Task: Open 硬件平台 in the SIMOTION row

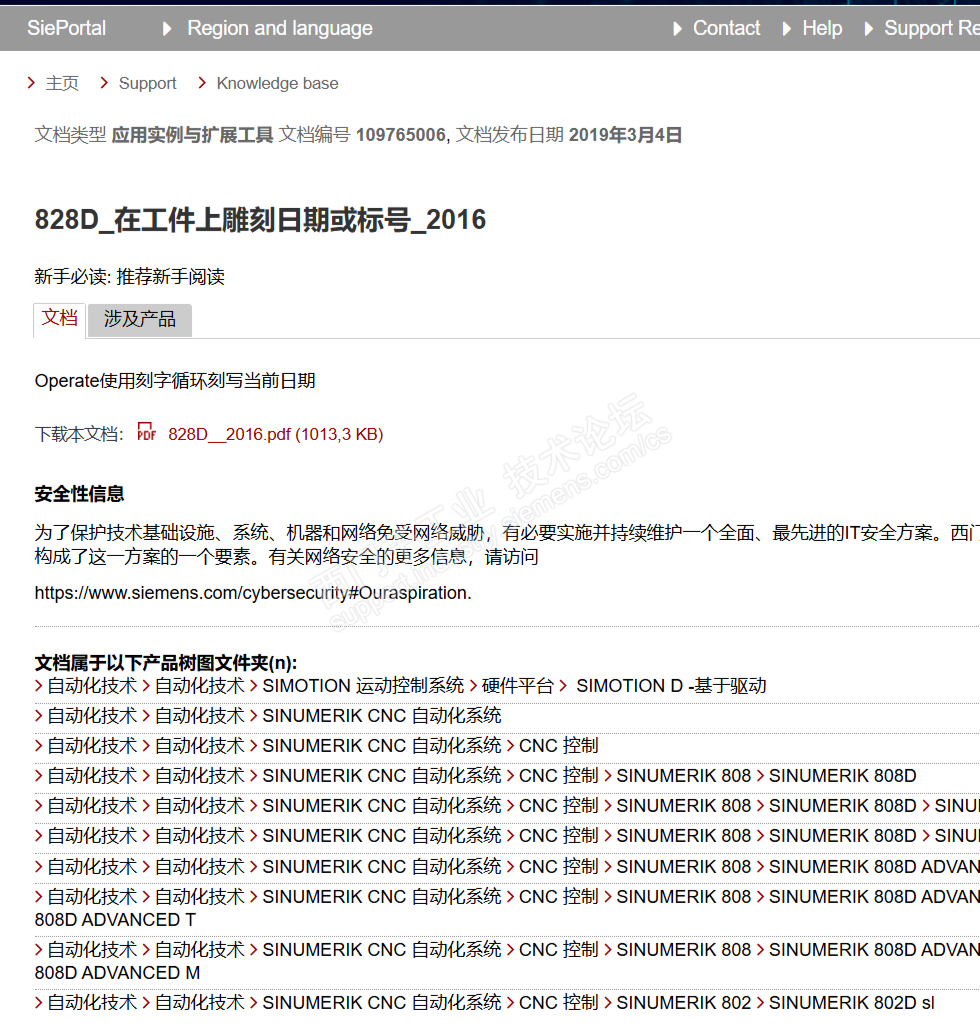Action: (x=517, y=686)
